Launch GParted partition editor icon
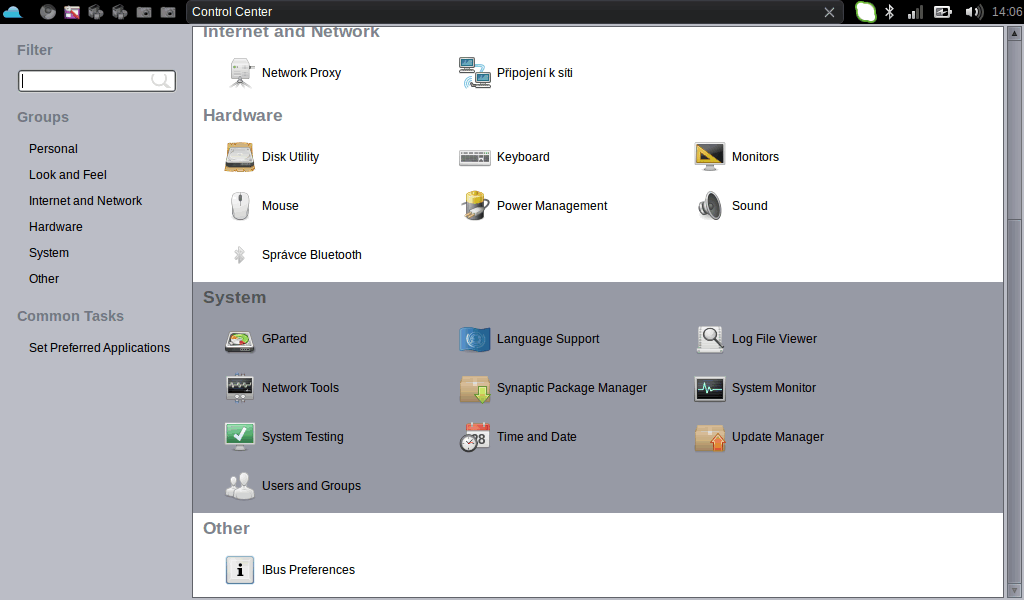 point(240,339)
